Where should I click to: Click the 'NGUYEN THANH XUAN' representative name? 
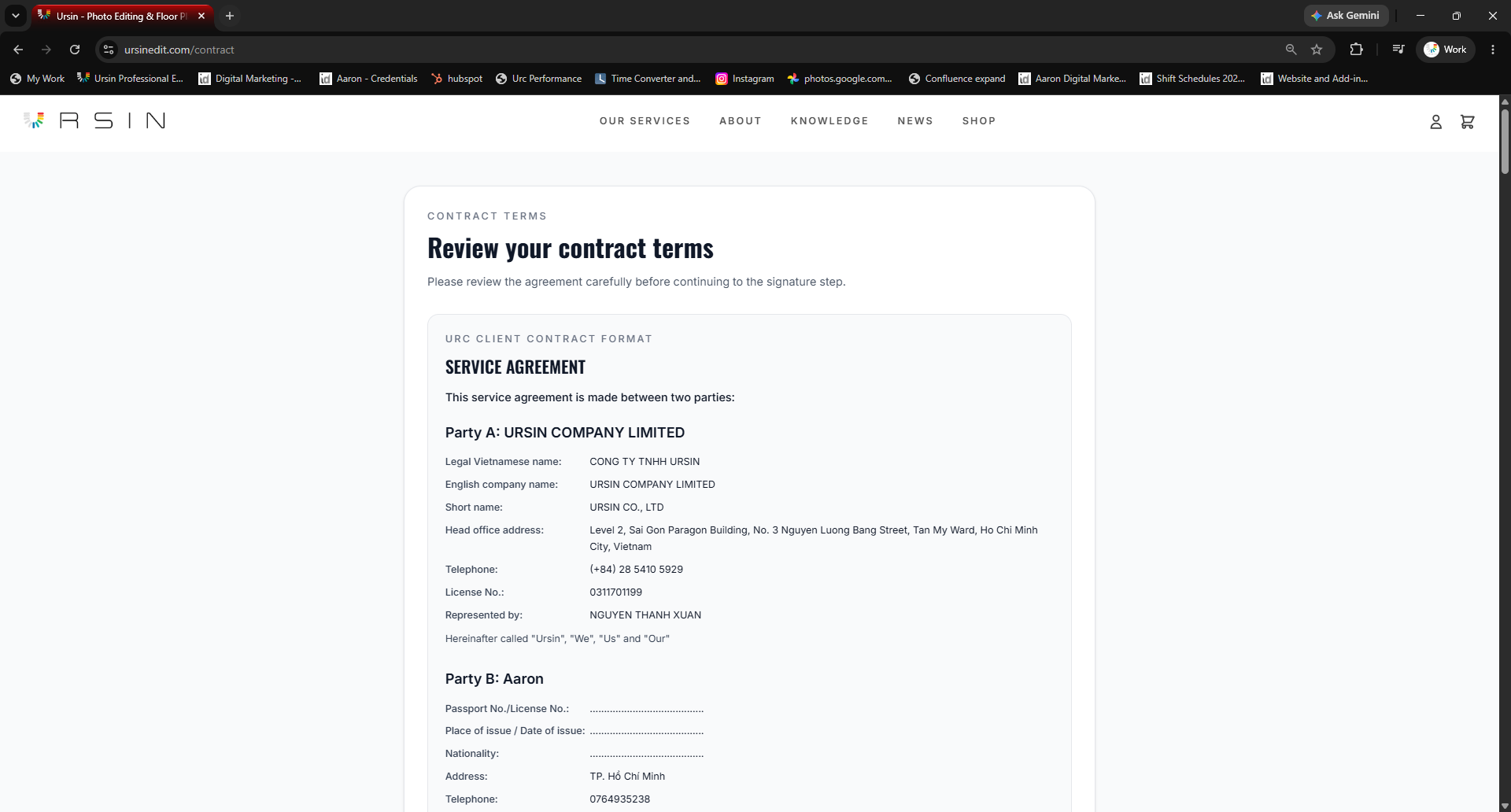click(x=645, y=615)
